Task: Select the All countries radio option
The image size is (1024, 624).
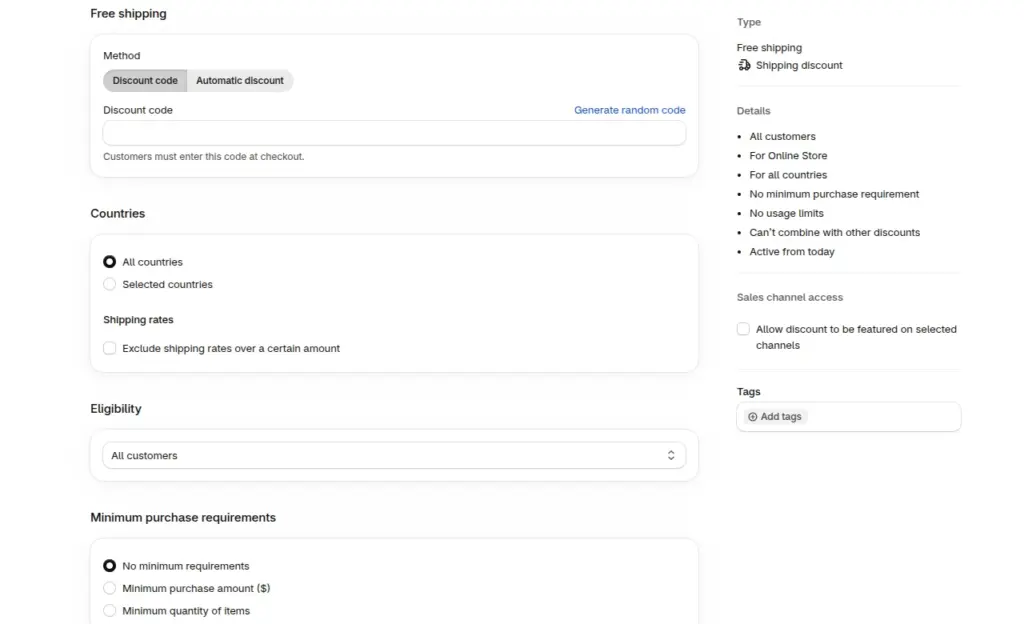Action: 110,262
